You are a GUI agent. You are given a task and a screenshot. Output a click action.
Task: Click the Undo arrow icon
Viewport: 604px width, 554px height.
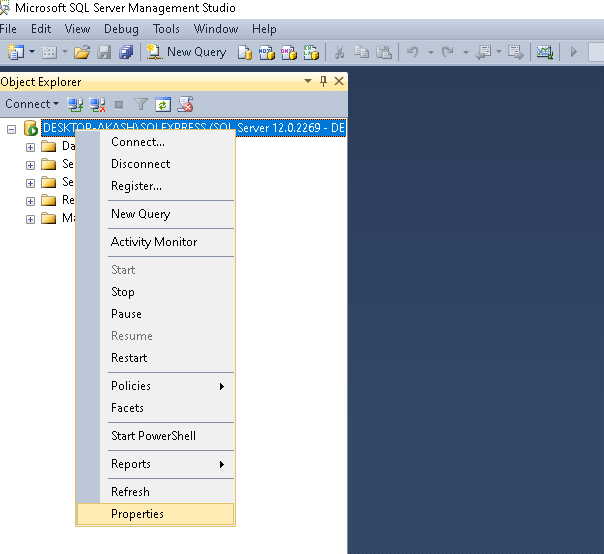(413, 52)
